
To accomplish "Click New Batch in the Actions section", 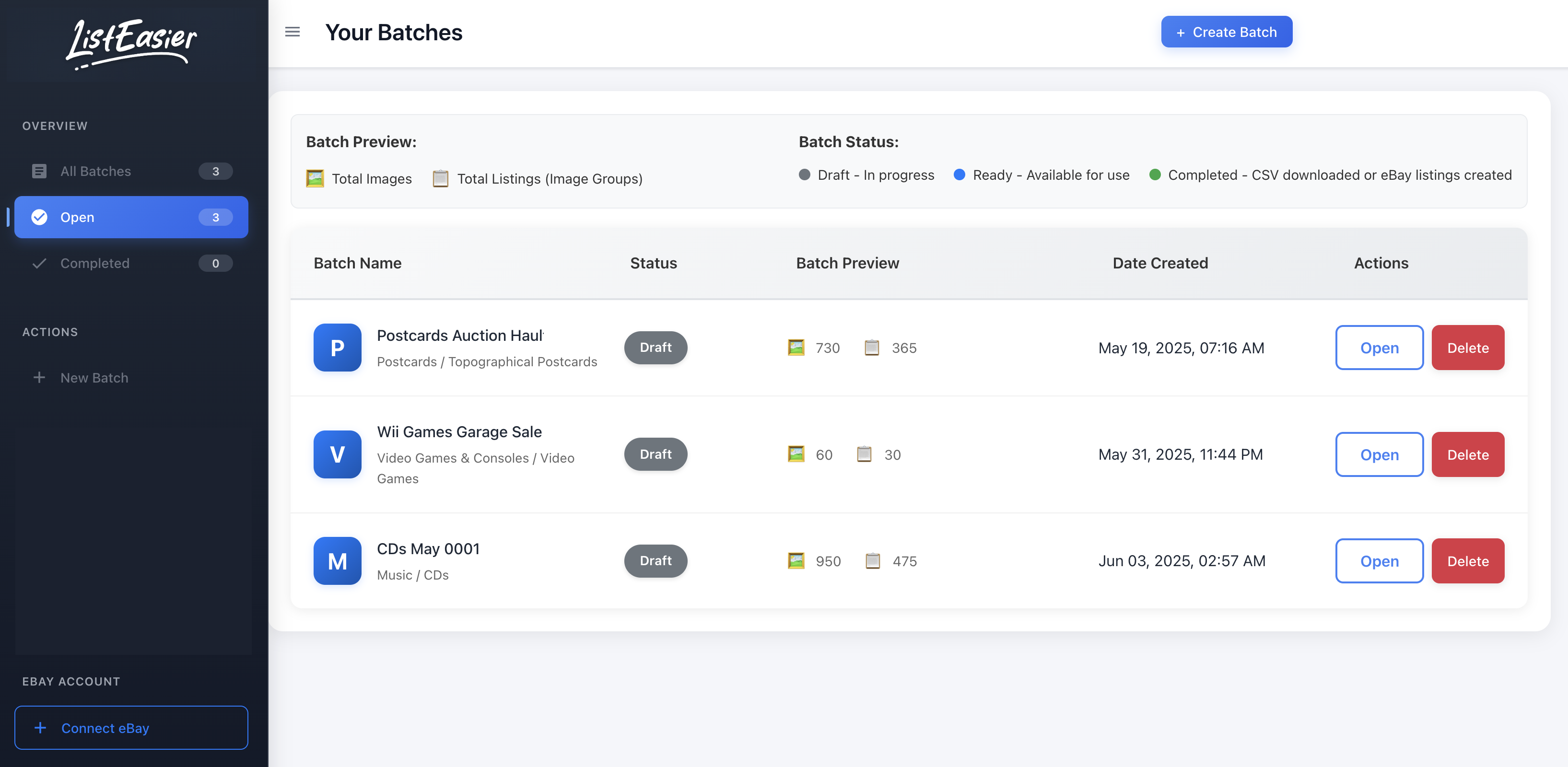I will pyautogui.click(x=94, y=377).
